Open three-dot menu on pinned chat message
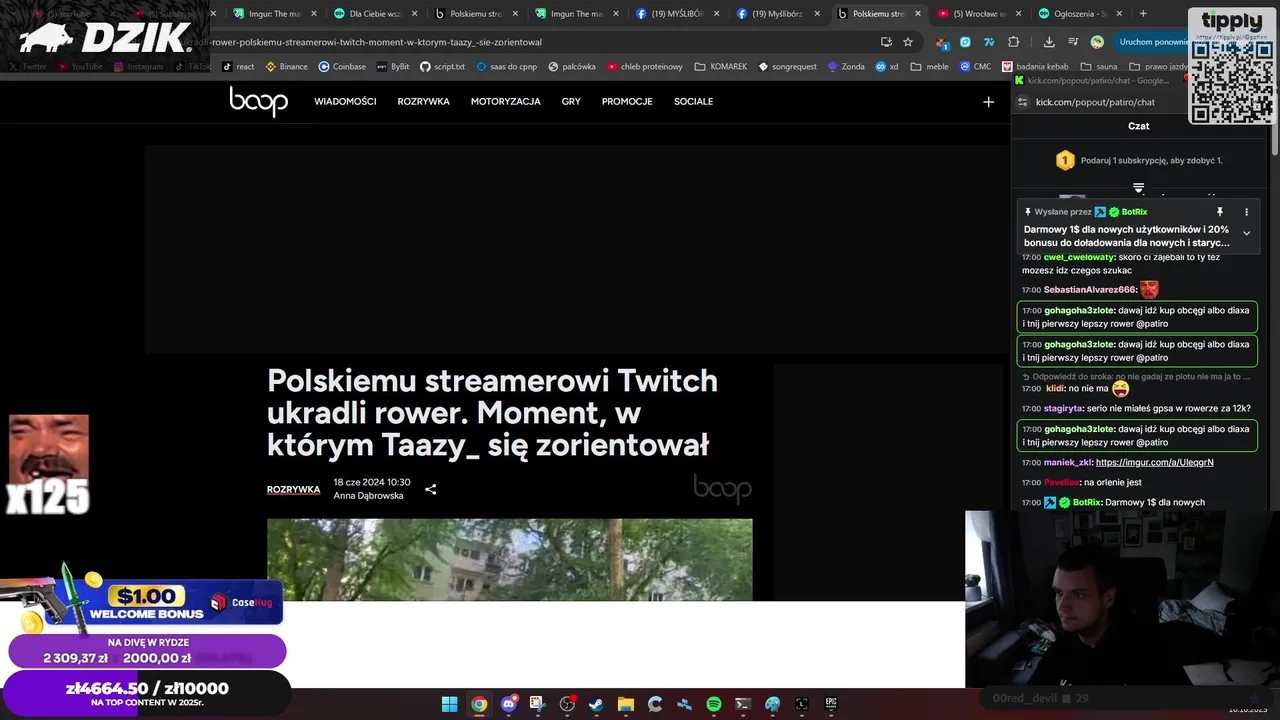This screenshot has height=720, width=1280. tap(1246, 212)
